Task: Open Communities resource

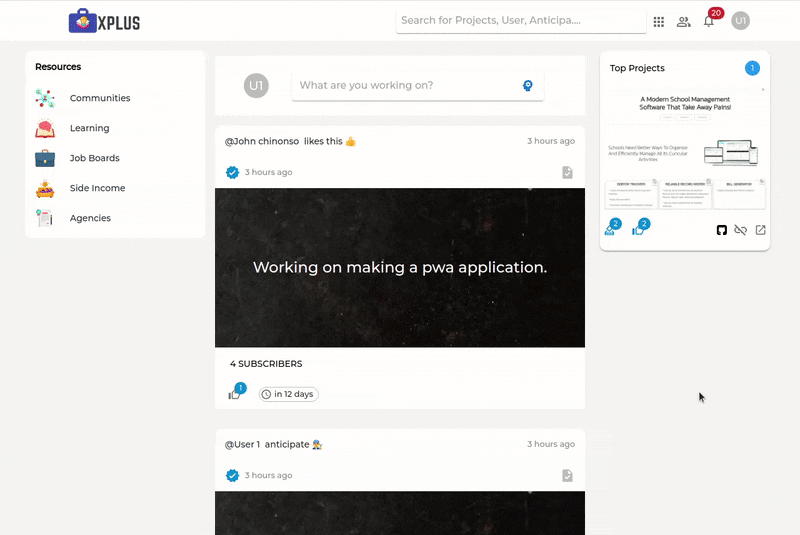Action: pos(100,98)
